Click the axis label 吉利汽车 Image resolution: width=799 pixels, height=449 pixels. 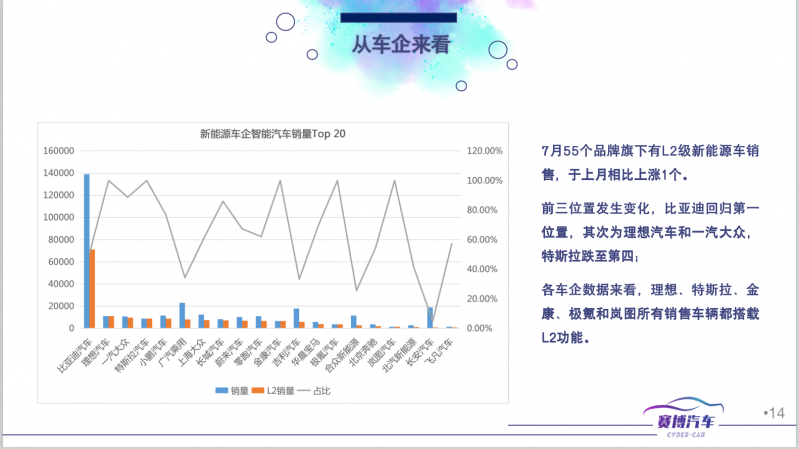pos(287,352)
